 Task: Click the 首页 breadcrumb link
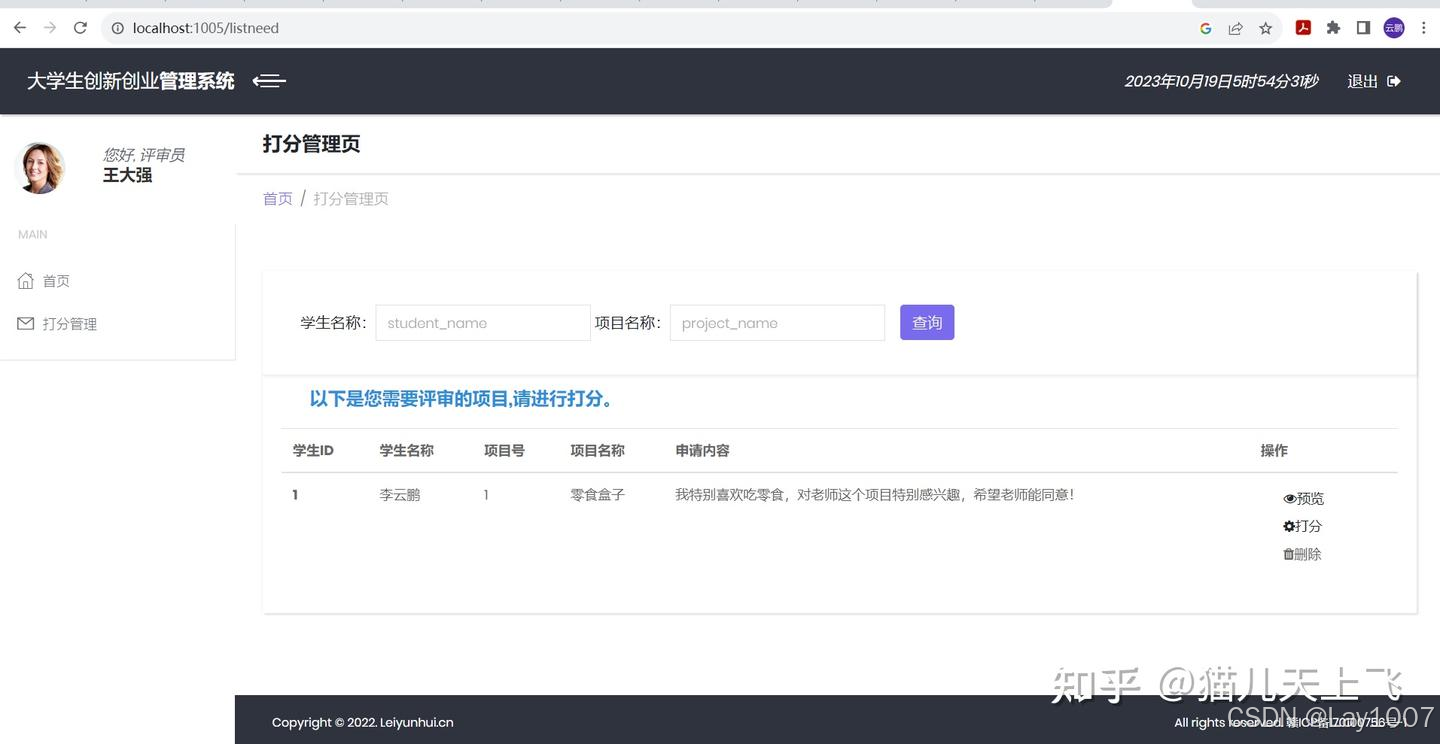[278, 199]
